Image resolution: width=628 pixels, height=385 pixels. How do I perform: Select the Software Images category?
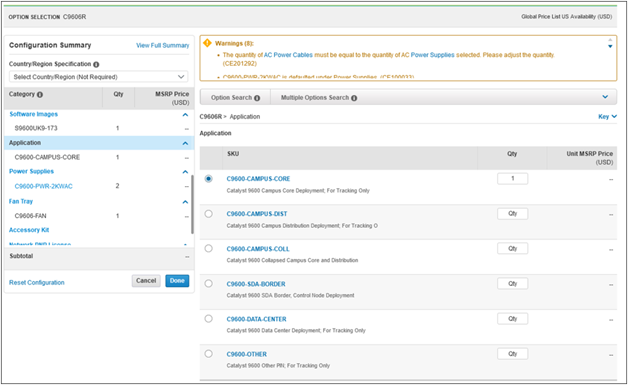(34, 114)
